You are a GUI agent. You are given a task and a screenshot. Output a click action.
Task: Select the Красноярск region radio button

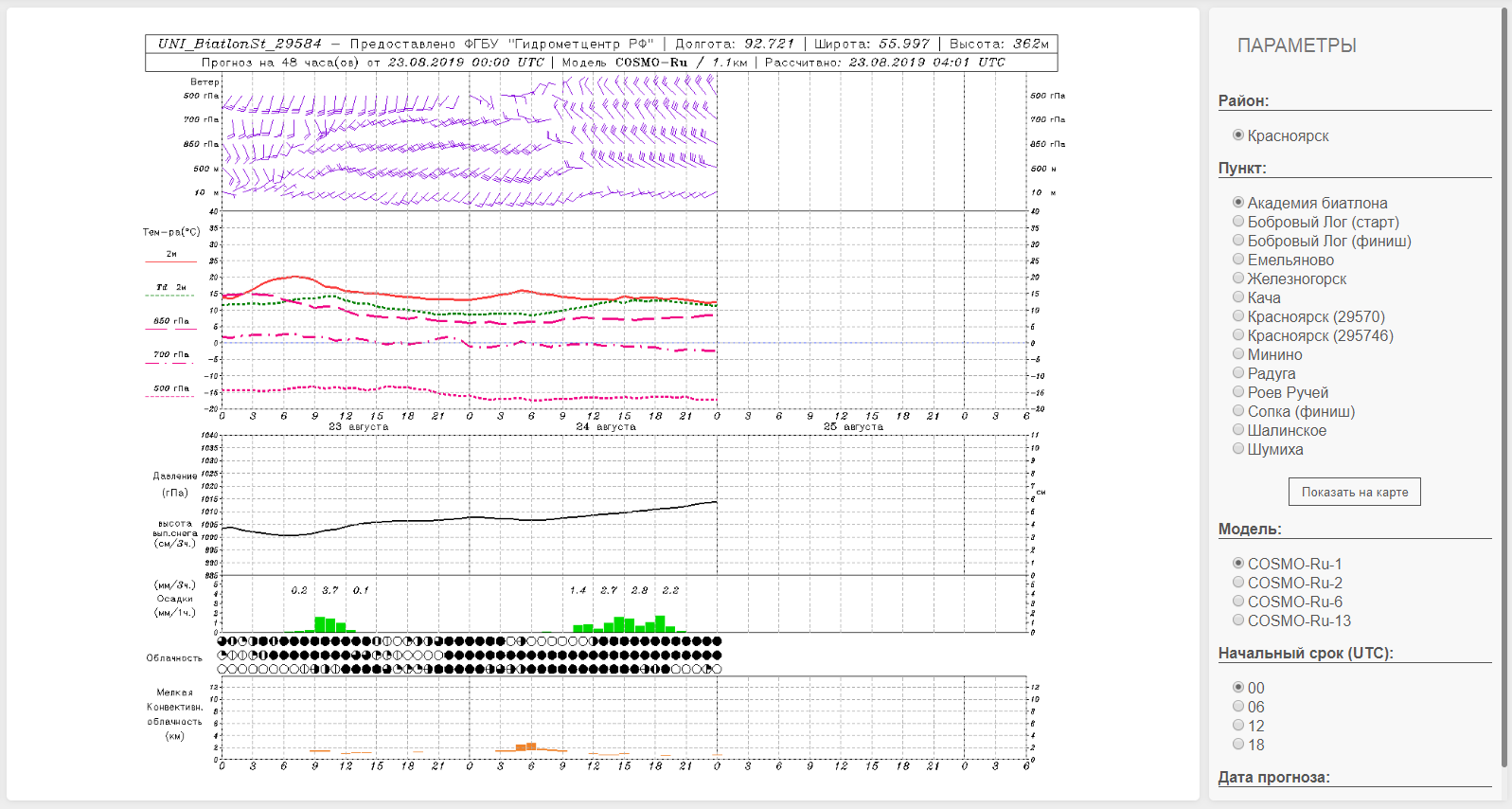[1238, 135]
